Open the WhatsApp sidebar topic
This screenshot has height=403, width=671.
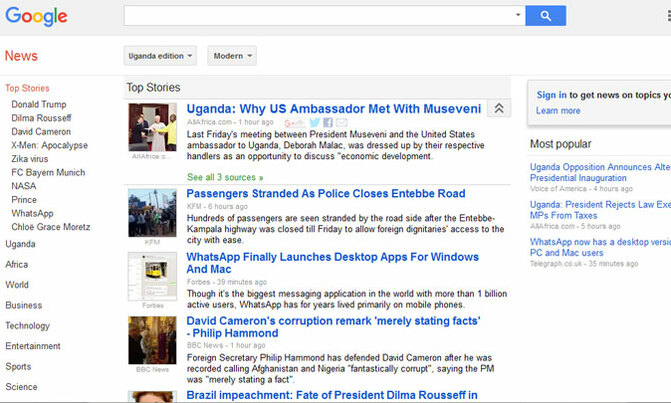point(33,213)
